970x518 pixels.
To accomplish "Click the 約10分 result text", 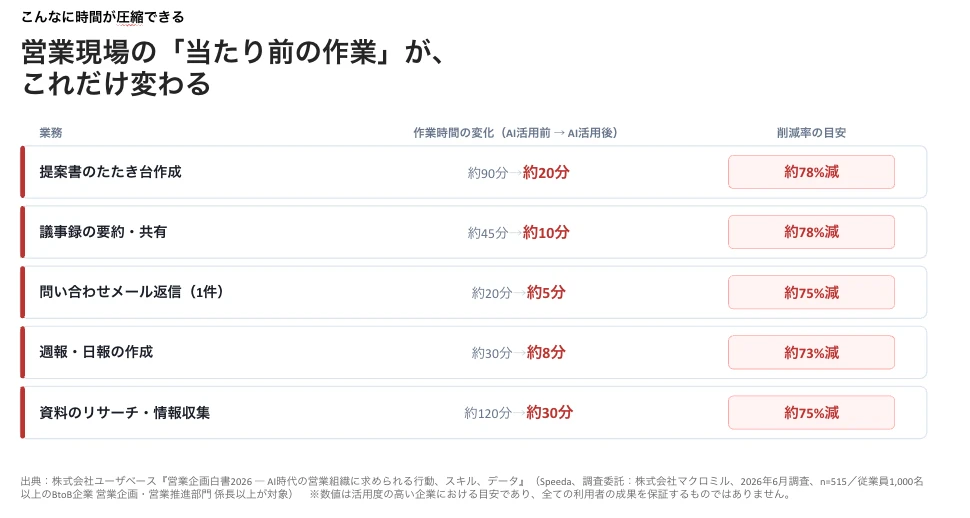I will [x=546, y=233].
